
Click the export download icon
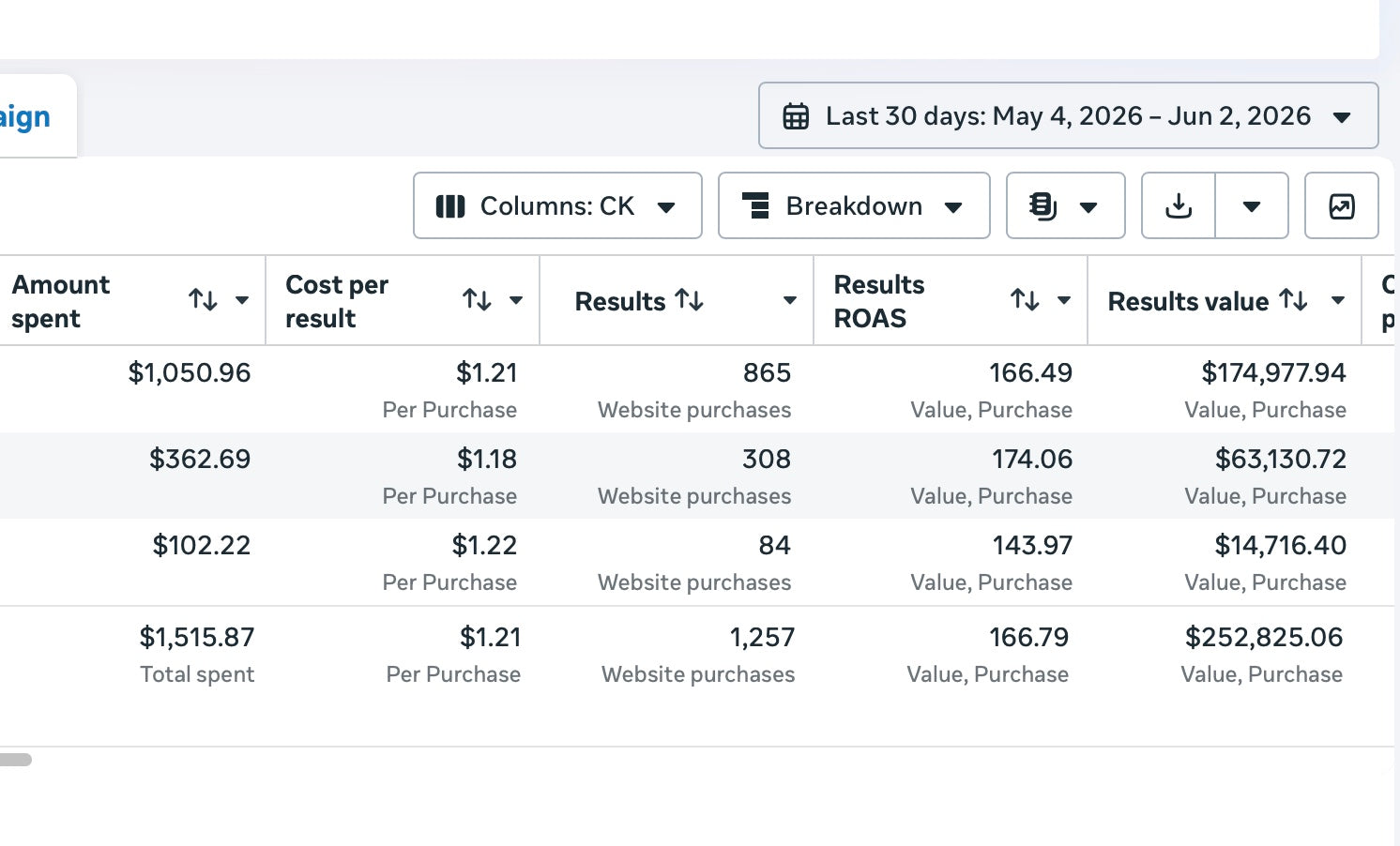(1179, 205)
